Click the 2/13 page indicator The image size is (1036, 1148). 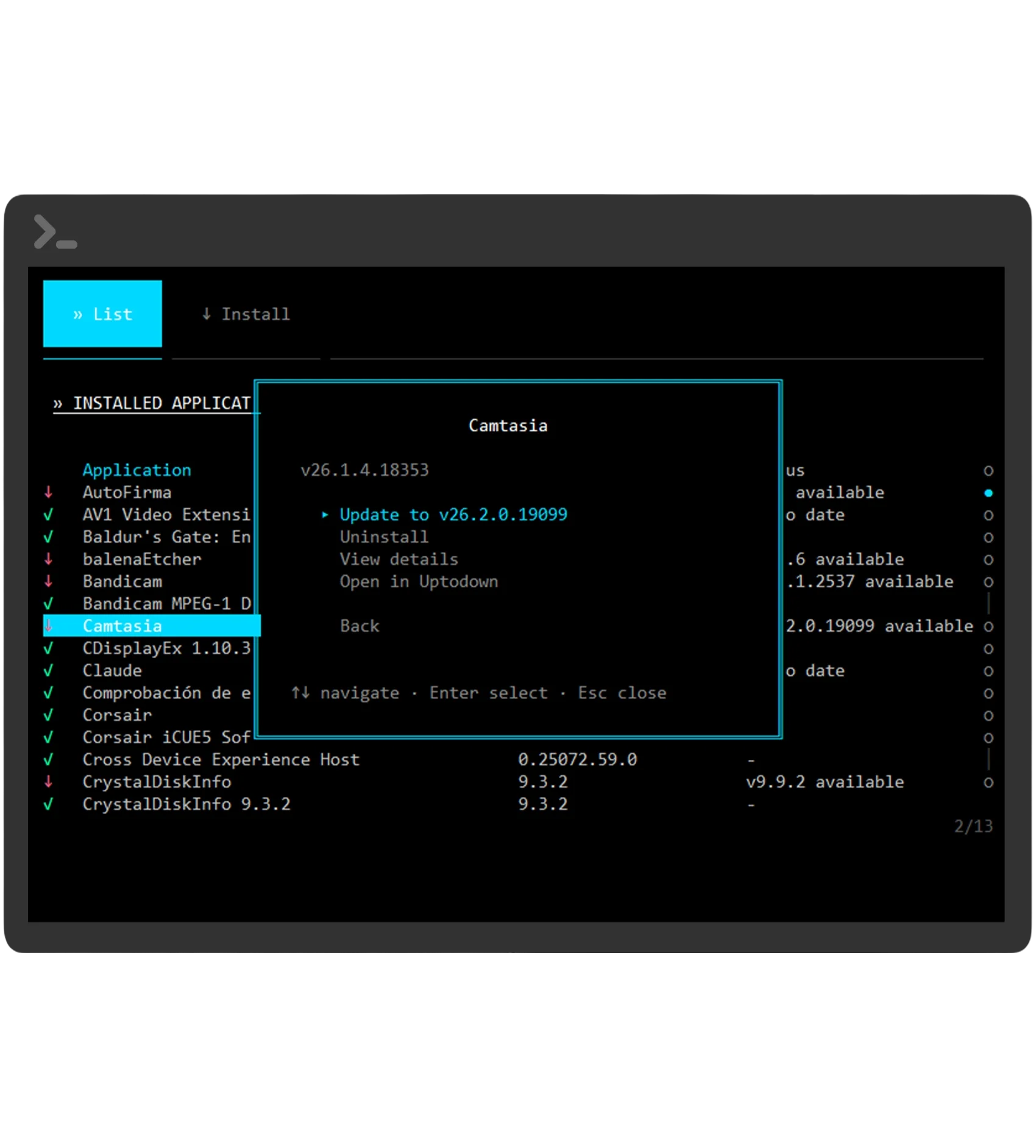tap(973, 826)
